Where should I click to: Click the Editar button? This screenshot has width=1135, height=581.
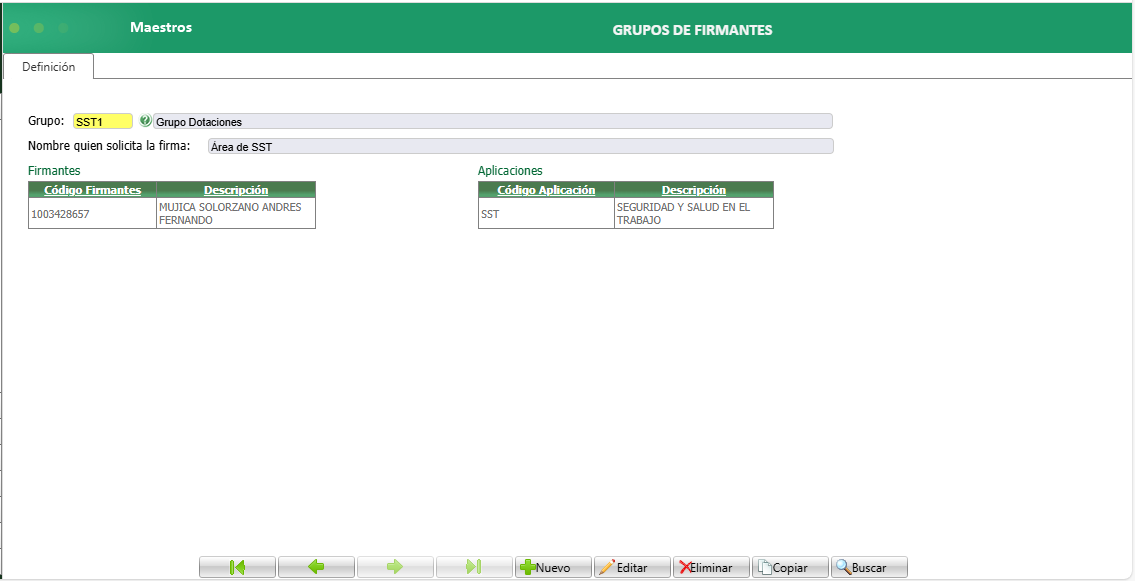tap(632, 567)
